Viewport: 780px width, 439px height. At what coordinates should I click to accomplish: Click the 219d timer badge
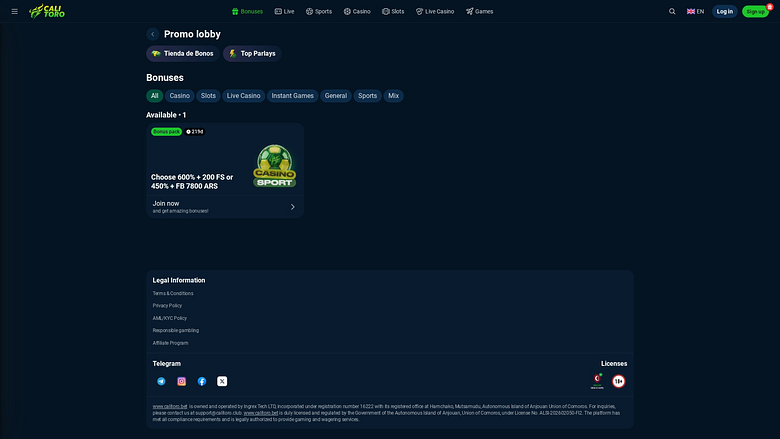[x=195, y=132]
